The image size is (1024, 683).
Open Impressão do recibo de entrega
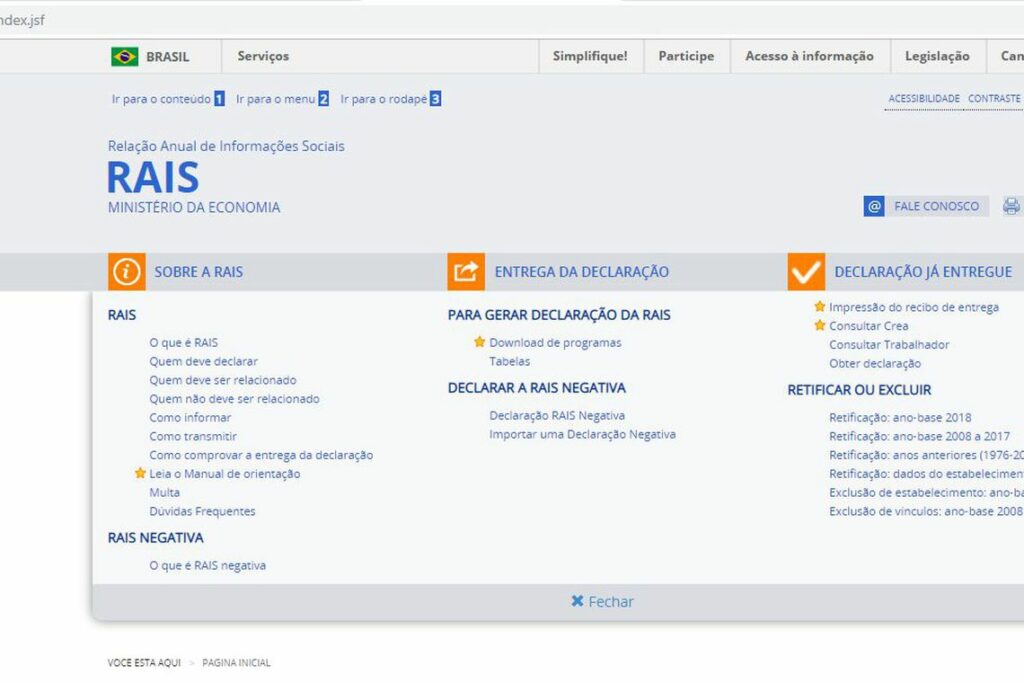[913, 307]
